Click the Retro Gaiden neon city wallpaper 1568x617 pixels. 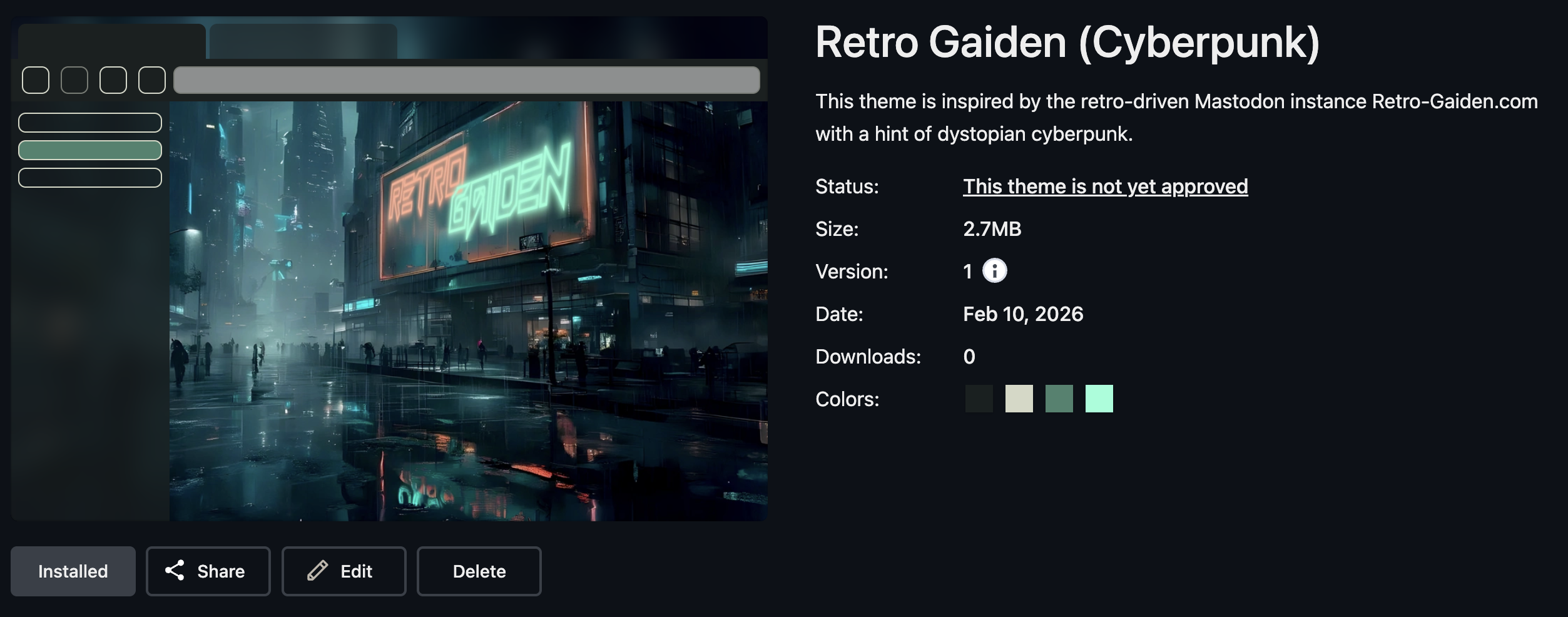[469, 311]
